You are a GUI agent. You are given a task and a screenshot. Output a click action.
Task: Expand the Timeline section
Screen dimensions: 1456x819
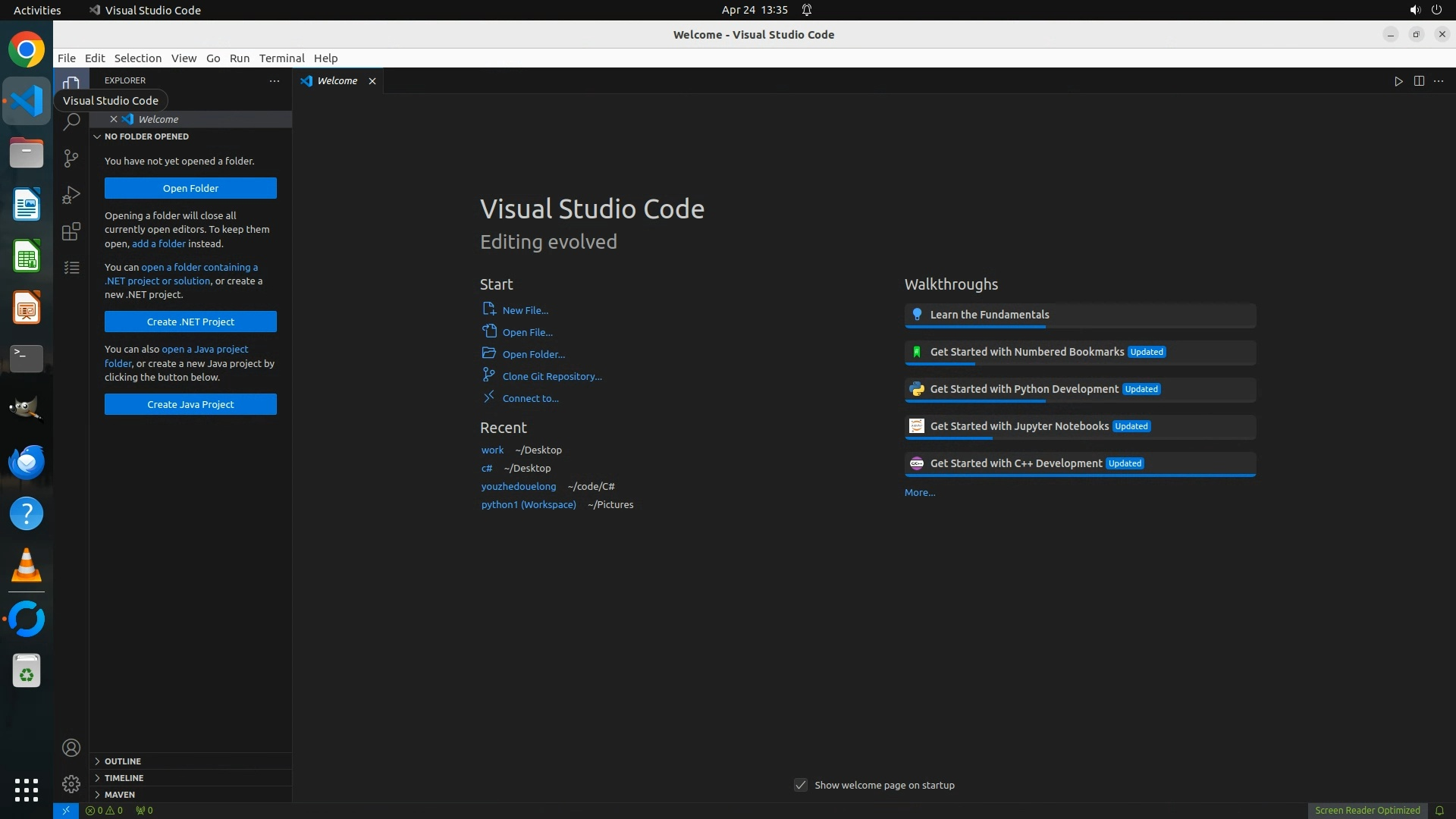click(124, 777)
